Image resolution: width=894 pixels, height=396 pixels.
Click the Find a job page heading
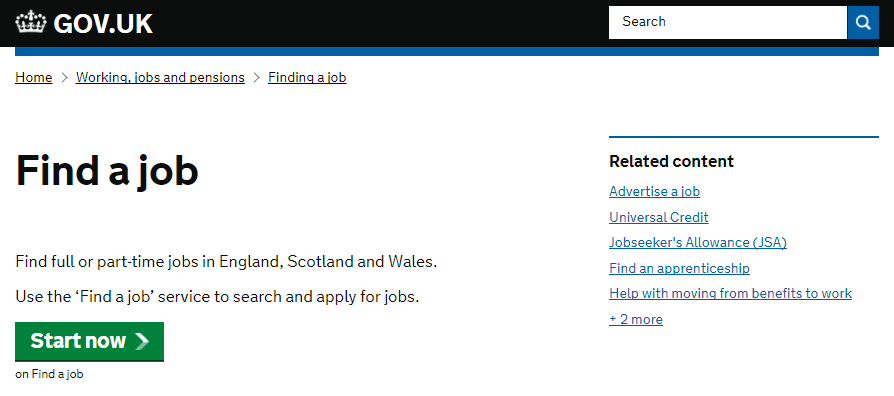coord(107,171)
